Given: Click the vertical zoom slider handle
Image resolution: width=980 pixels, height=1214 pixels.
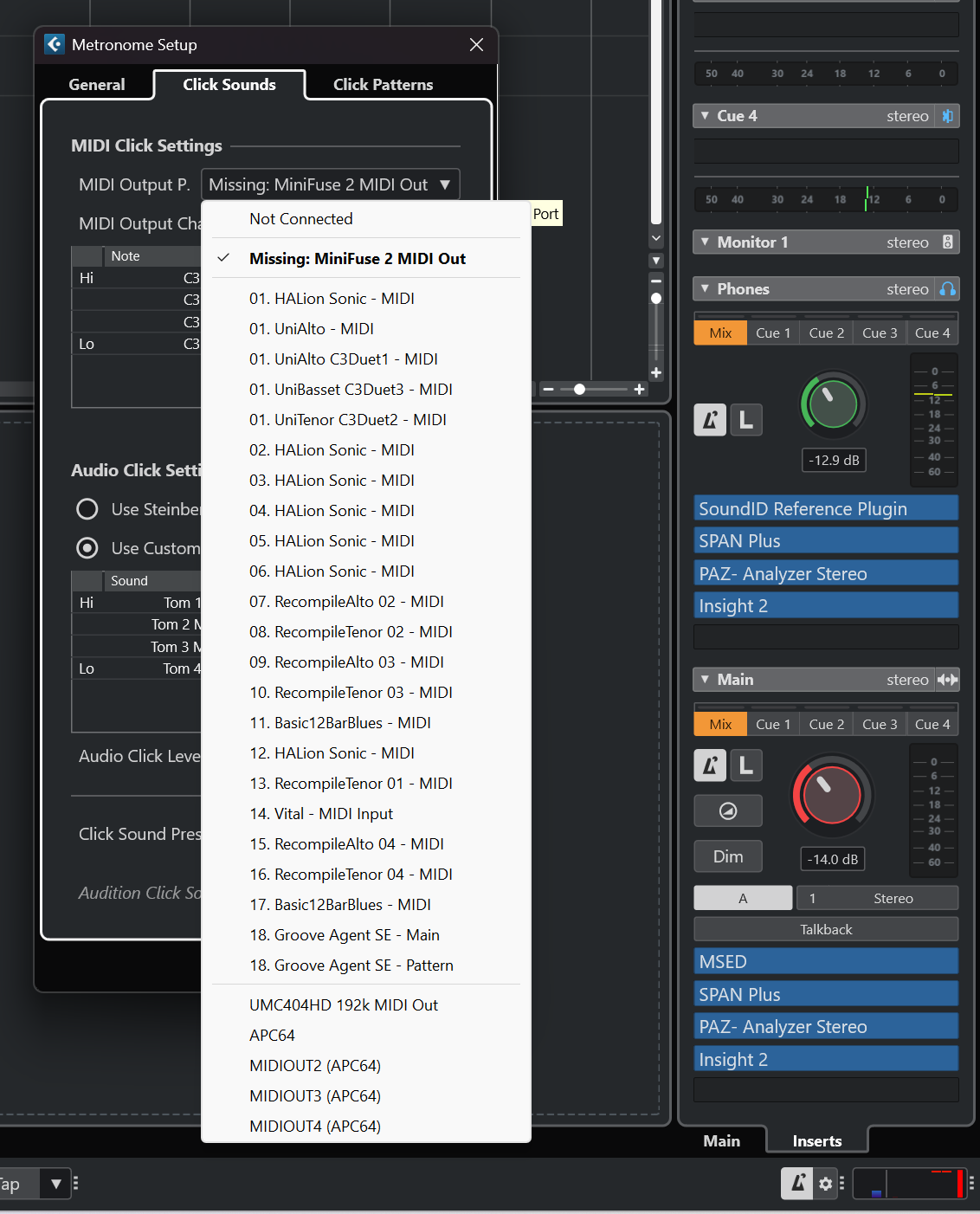Looking at the screenshot, I should click(656, 298).
